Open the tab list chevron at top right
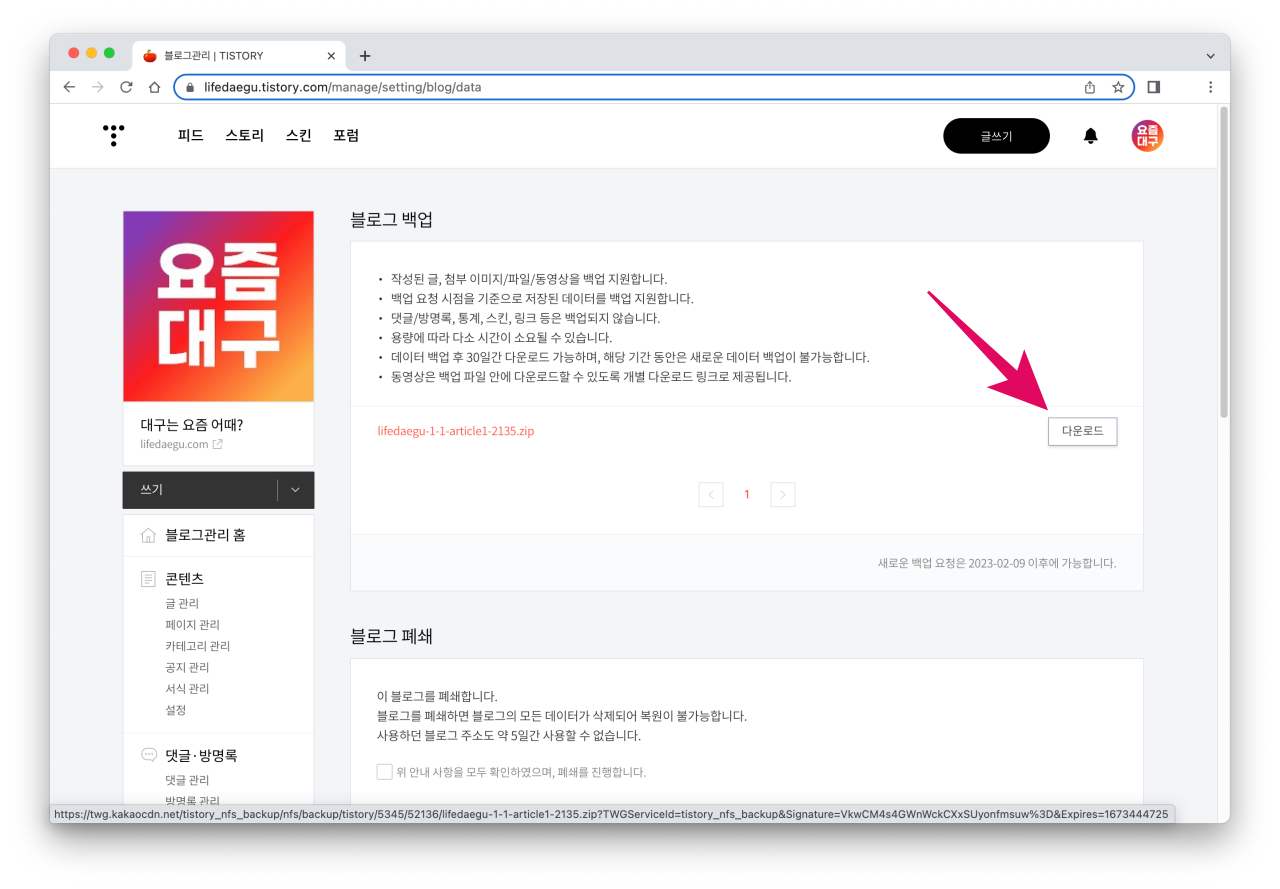Image resolution: width=1280 pixels, height=889 pixels. 1211,55
